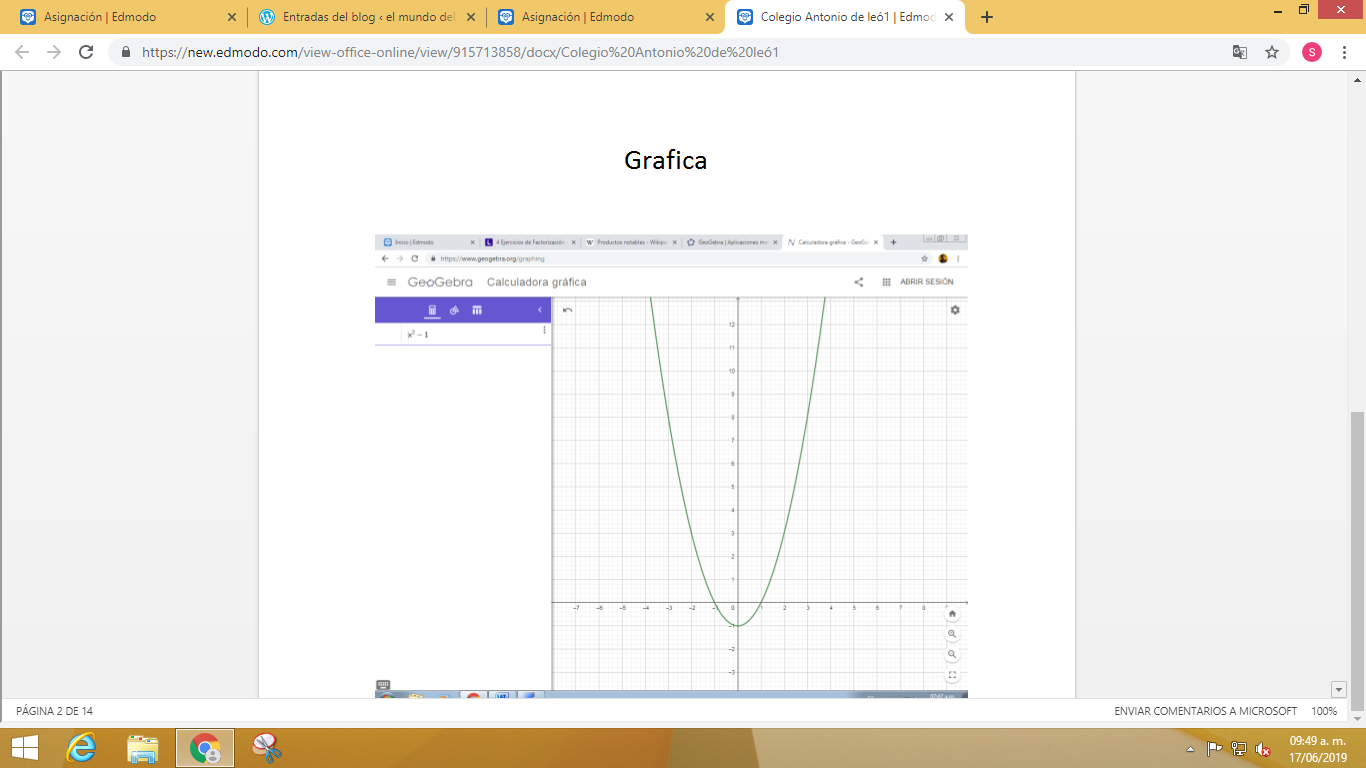Click the 100% zoom level indicator

point(1324,711)
